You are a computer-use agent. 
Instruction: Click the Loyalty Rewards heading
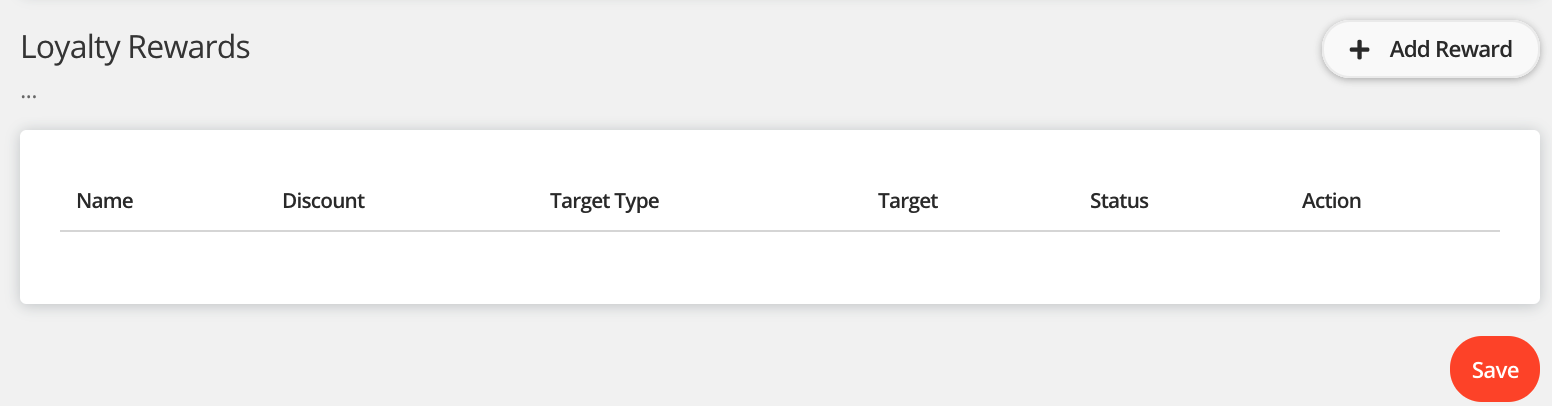click(135, 47)
